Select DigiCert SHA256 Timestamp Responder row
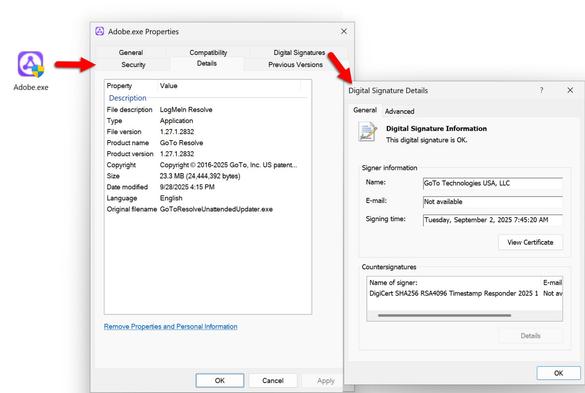The width and height of the screenshot is (585, 393). click(465, 293)
